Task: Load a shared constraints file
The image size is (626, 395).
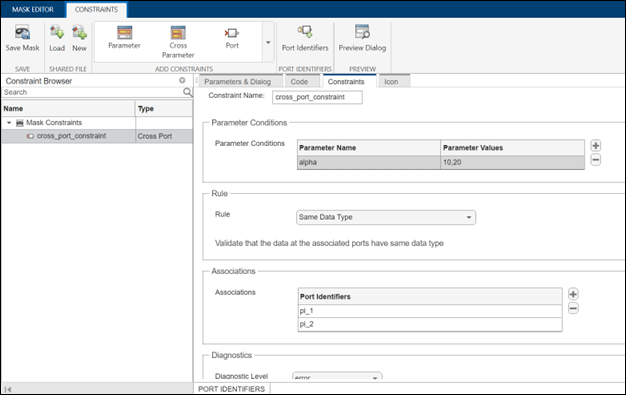Action: pyautogui.click(x=57, y=38)
